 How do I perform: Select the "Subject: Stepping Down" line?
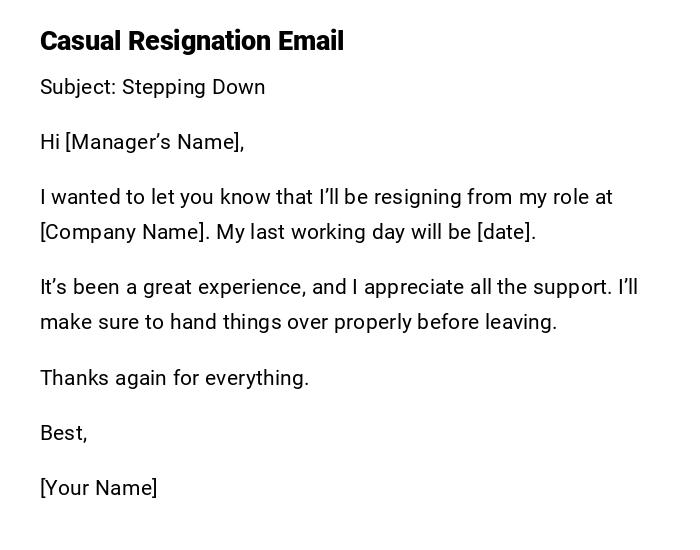point(152,87)
